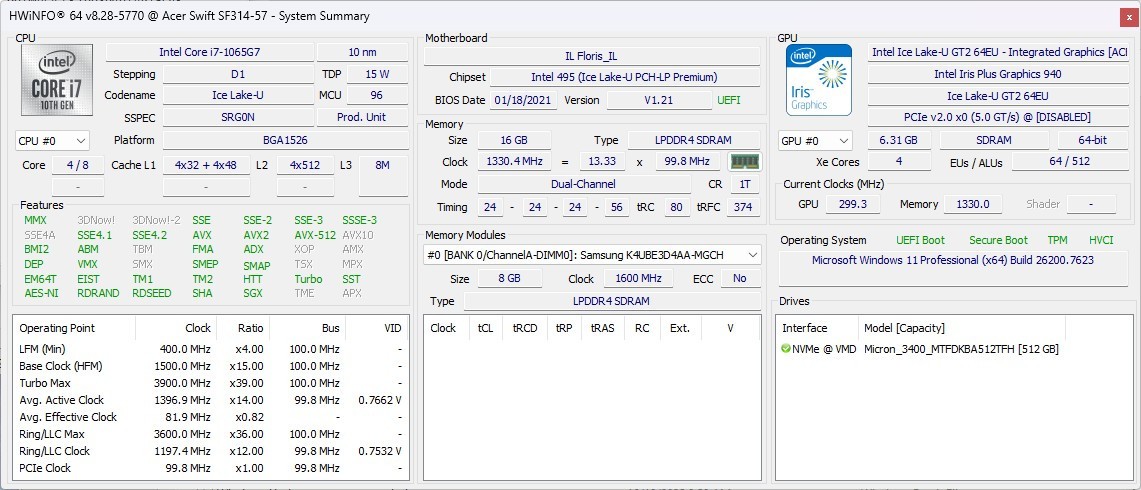Click the AES-NI feature label

41,293
